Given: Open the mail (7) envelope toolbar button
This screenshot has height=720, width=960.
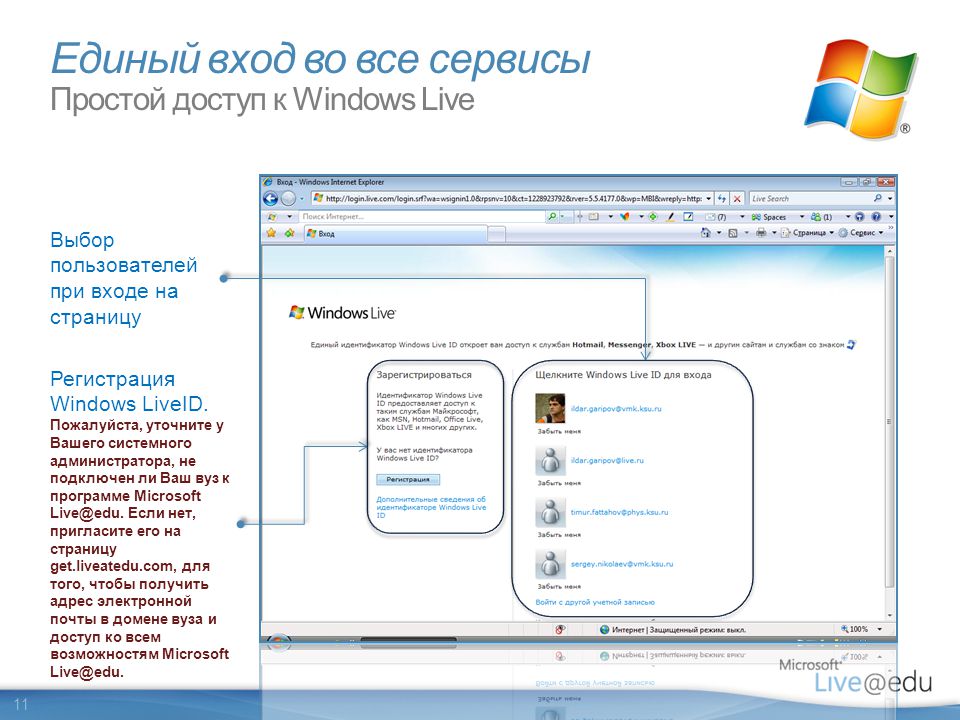Looking at the screenshot, I should pyautogui.click(x=716, y=217).
